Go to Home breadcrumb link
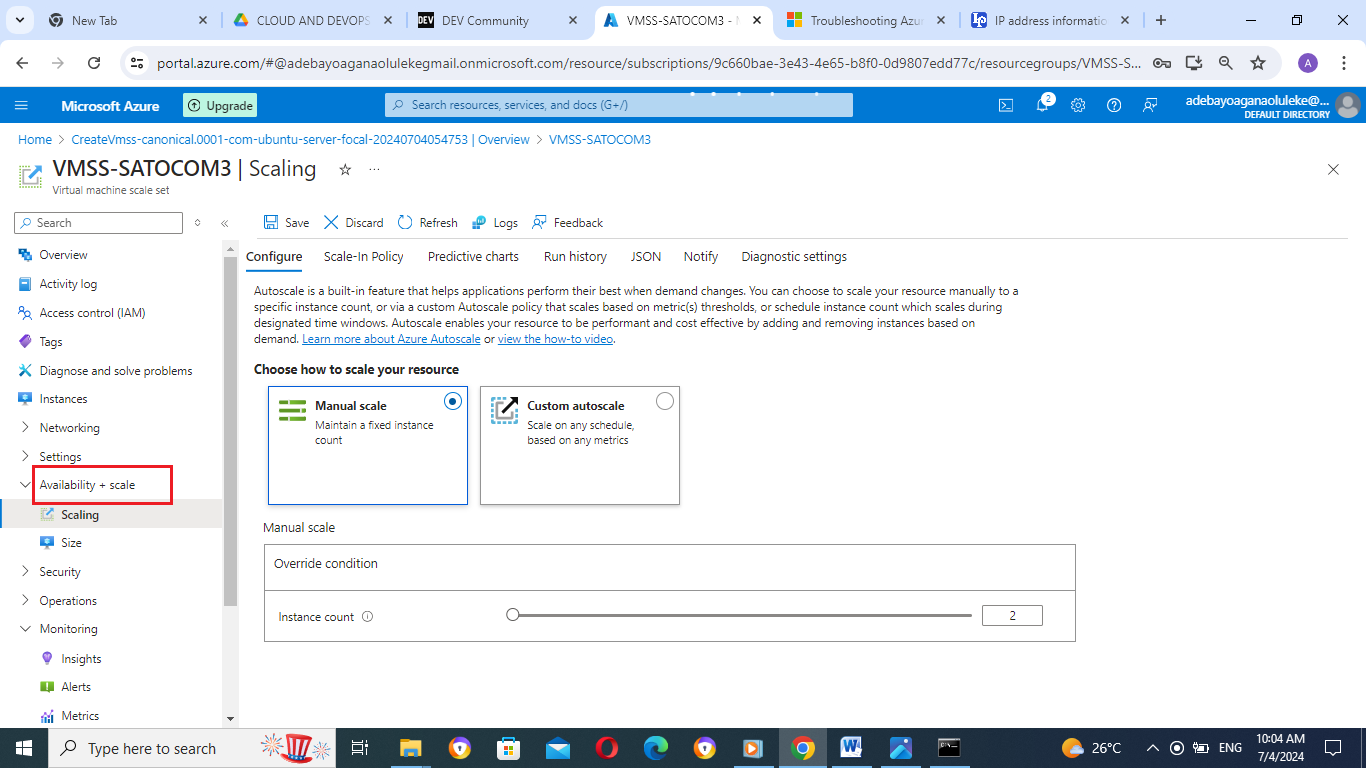Screen dimensions: 1366x768 click(35, 140)
